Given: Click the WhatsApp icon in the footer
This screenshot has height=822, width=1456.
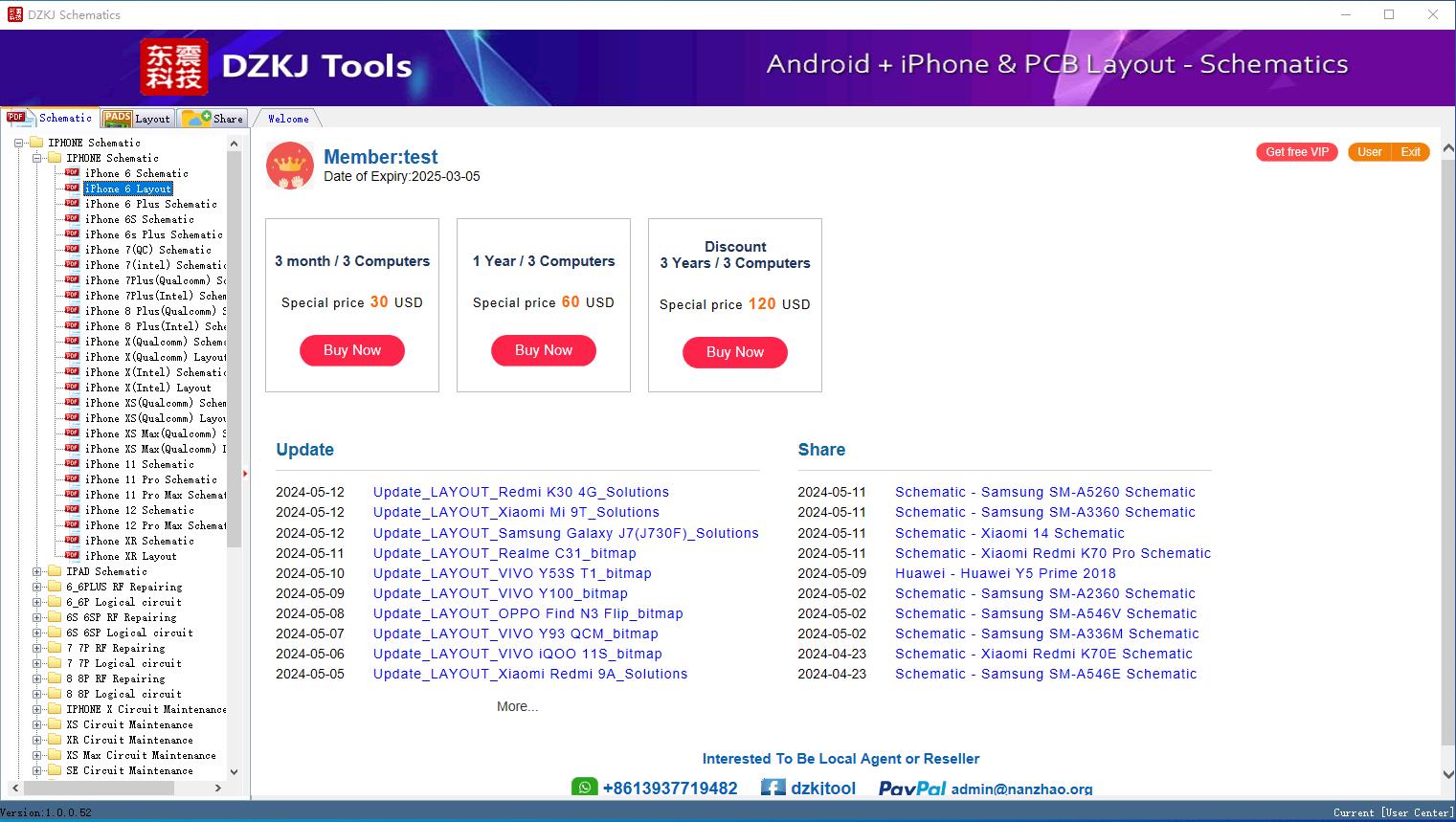Looking at the screenshot, I should [x=584, y=788].
